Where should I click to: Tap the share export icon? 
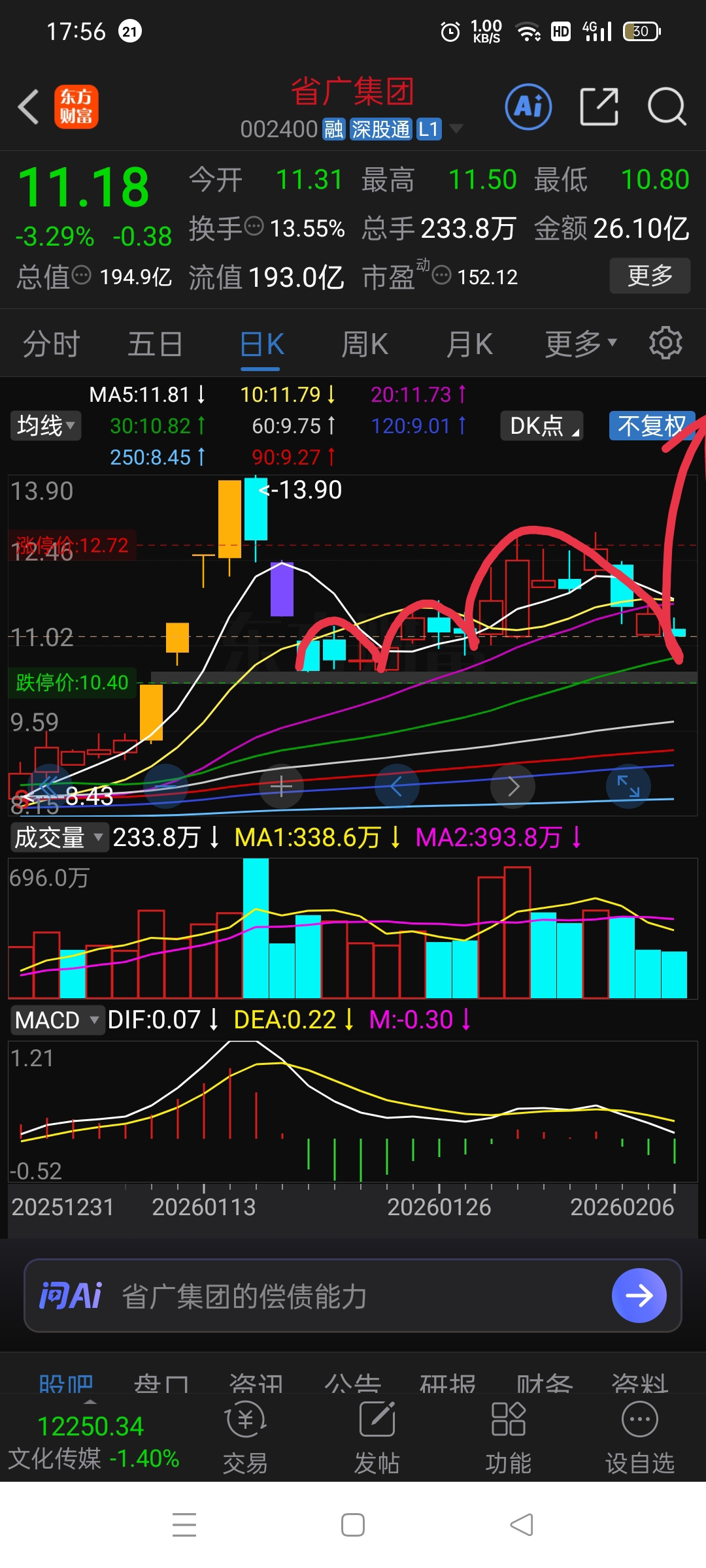[599, 106]
